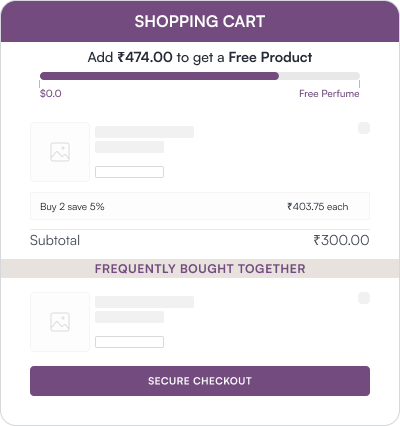The height and width of the screenshot is (426, 400).
Task: Click the filled purple part of progress bar
Action: (x=159, y=76)
